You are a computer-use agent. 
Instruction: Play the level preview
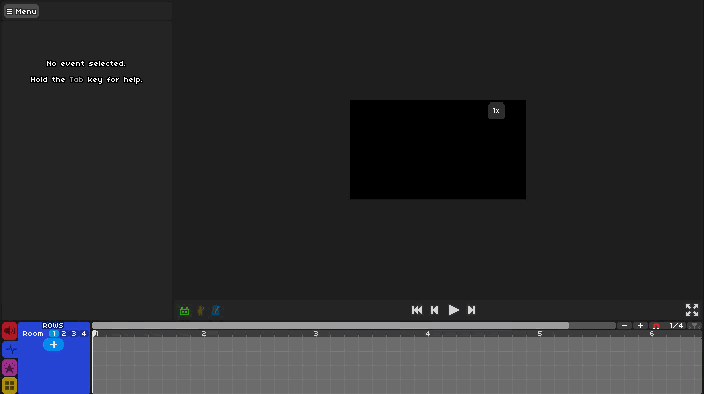pos(453,310)
